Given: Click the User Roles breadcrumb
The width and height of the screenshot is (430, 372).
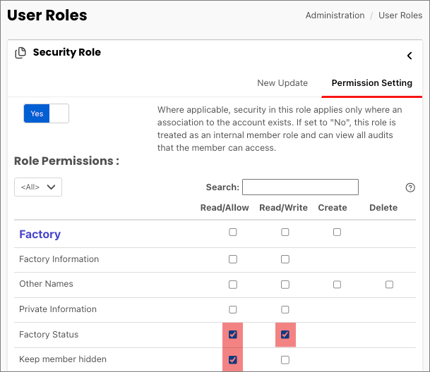Looking at the screenshot, I should pos(400,15).
